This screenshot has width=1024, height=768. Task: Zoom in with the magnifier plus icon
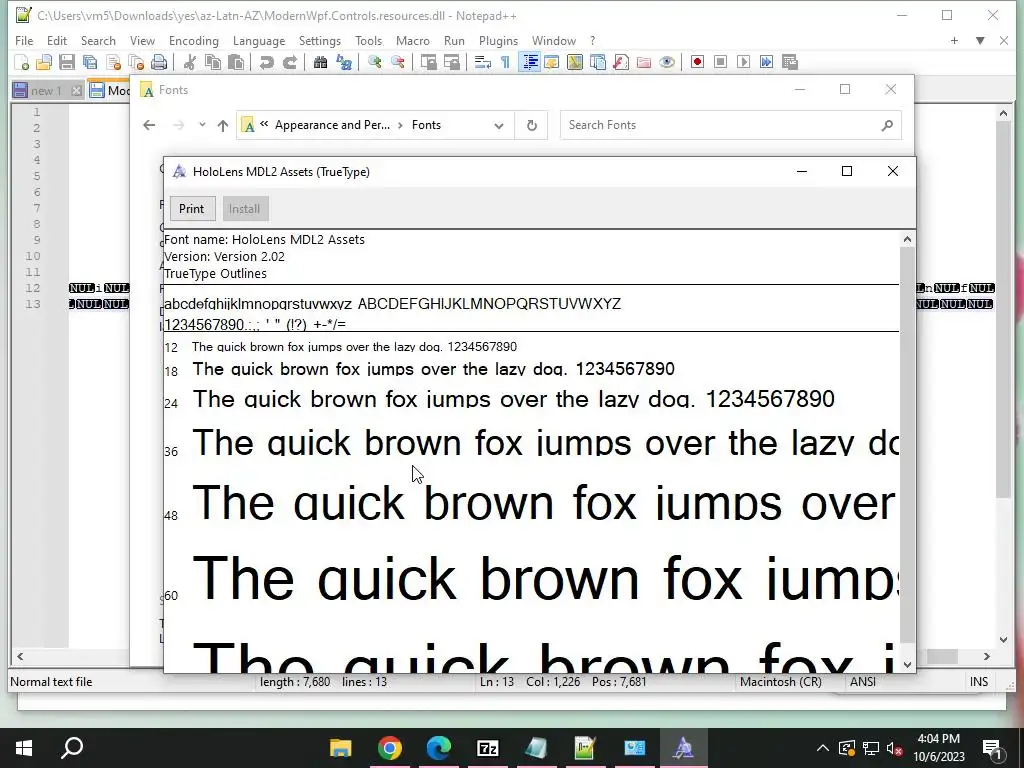[x=374, y=62]
